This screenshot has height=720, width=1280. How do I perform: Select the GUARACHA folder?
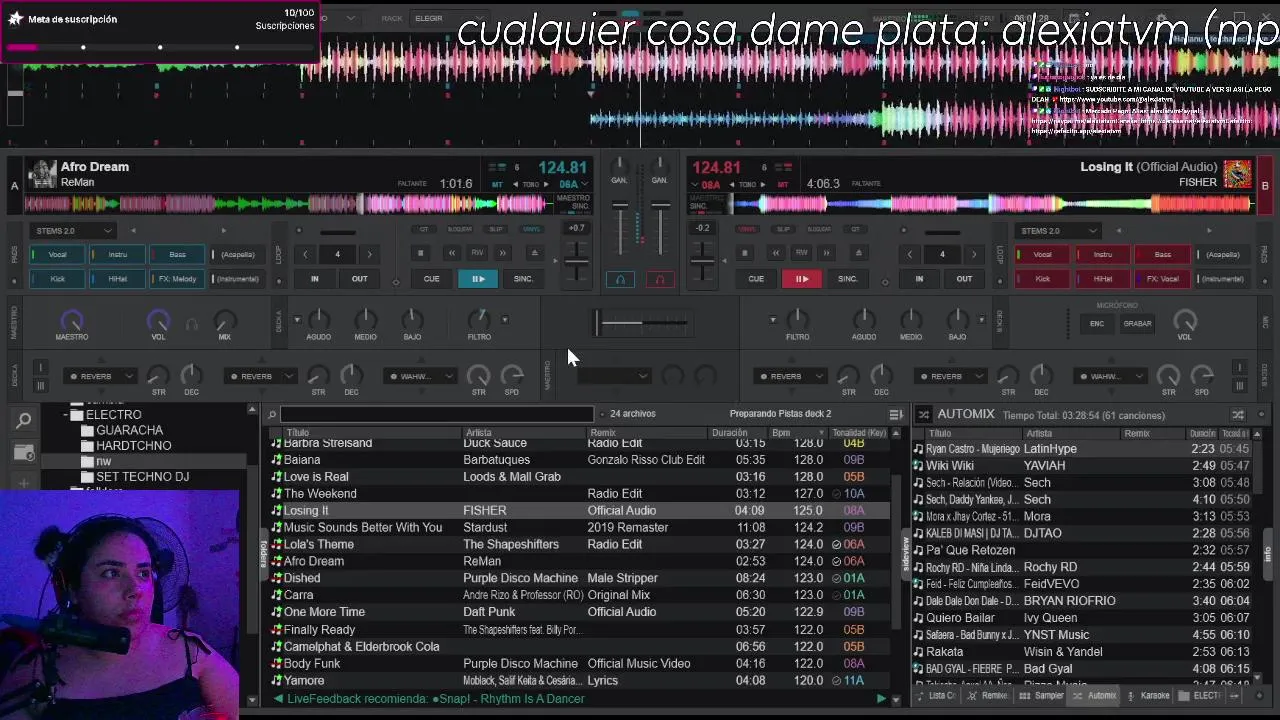(129, 430)
